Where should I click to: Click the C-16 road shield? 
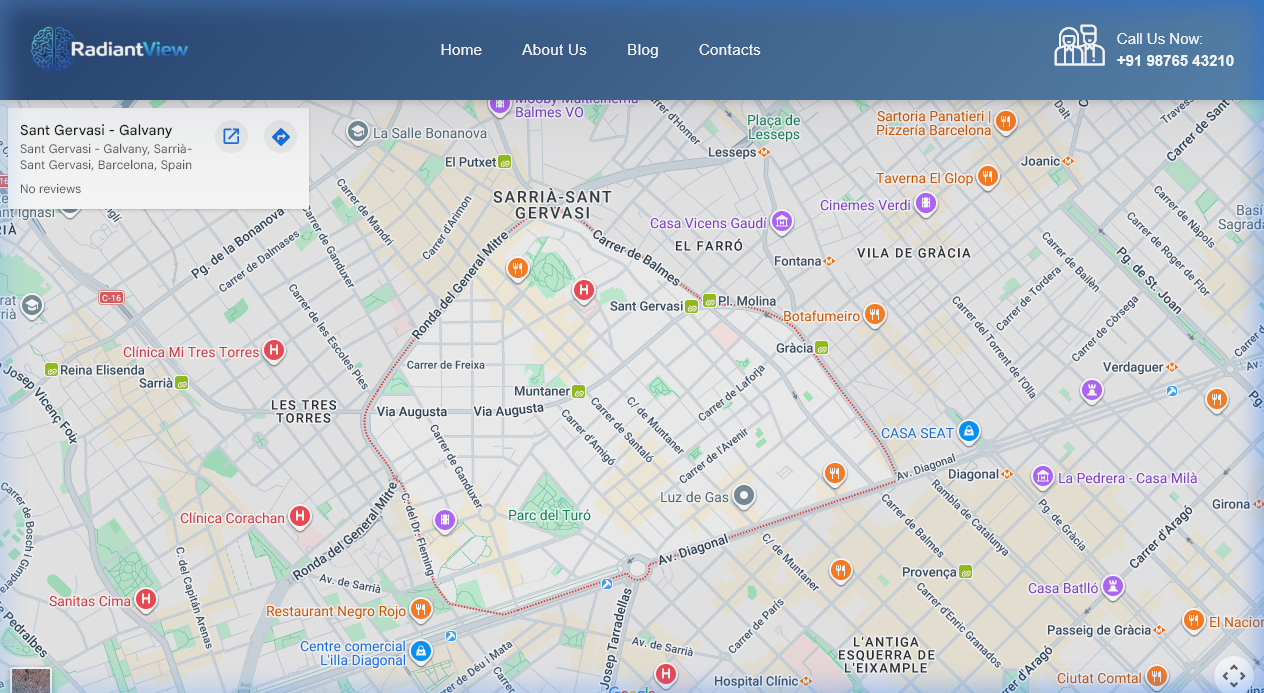point(111,297)
